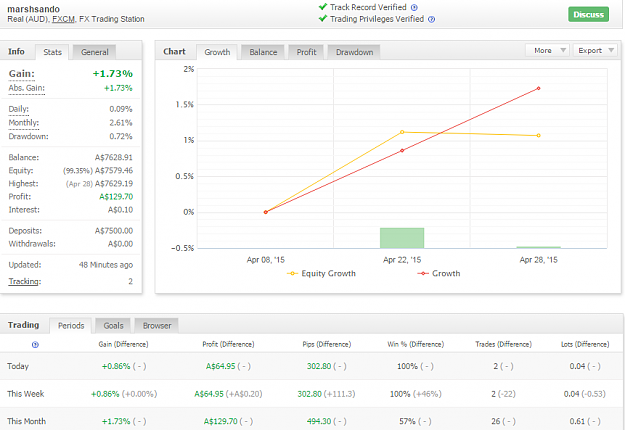The width and height of the screenshot is (625, 430).
Task: Click the Daily label in Info panel
Action: [19, 109]
